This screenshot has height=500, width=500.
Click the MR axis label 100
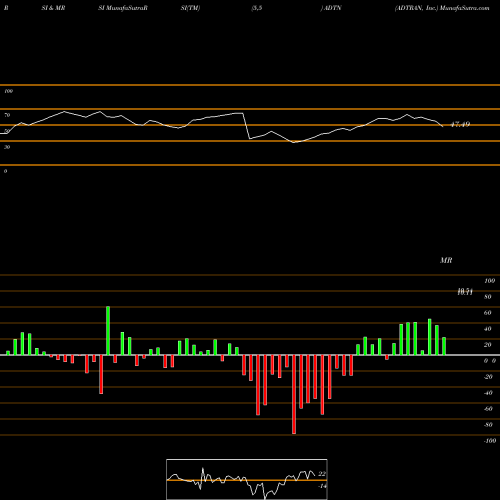(x=489, y=281)
